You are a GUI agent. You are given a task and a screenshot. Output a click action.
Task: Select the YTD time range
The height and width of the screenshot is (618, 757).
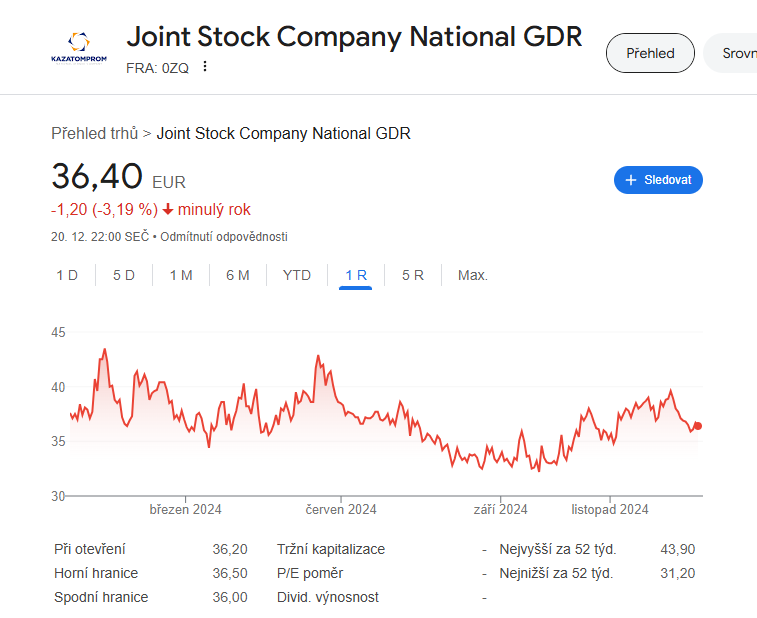pyautogui.click(x=297, y=275)
